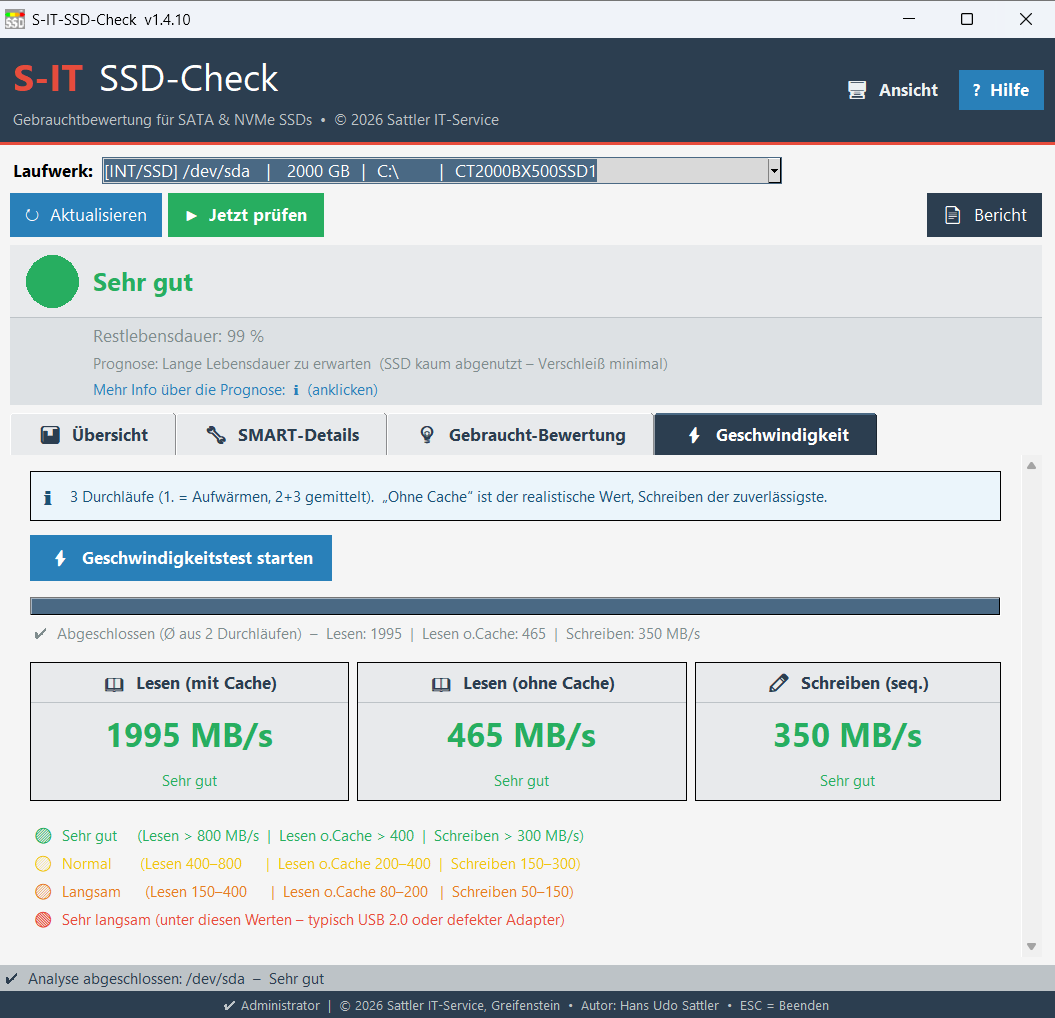
Task: Click the Prognose lifetime text line
Action: pyautogui.click(x=380, y=364)
